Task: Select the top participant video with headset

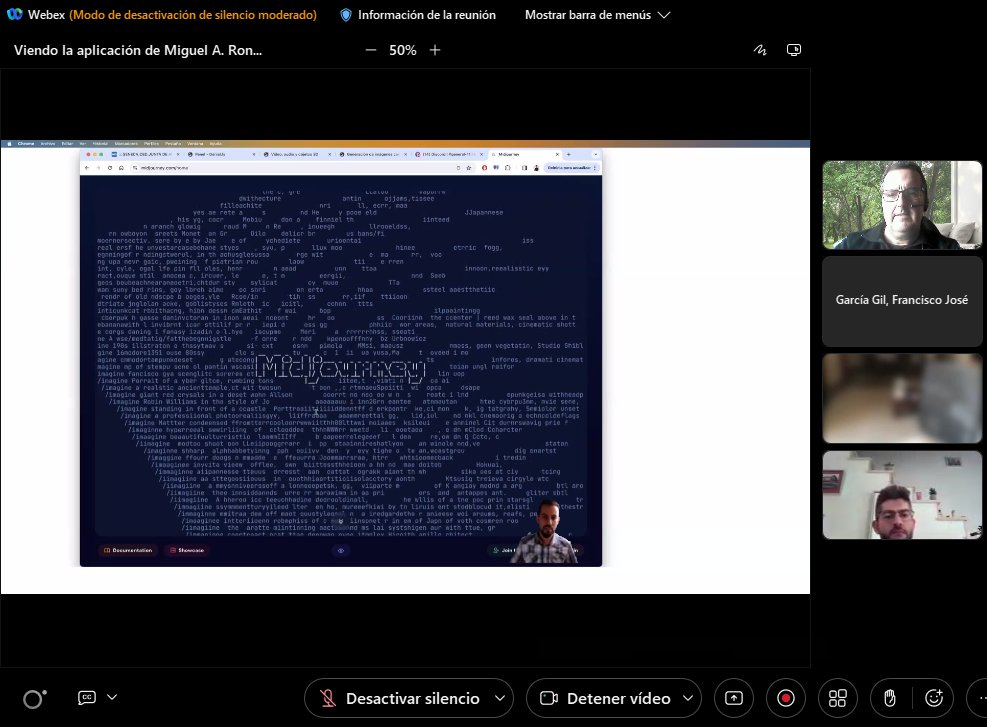Action: tap(902, 205)
